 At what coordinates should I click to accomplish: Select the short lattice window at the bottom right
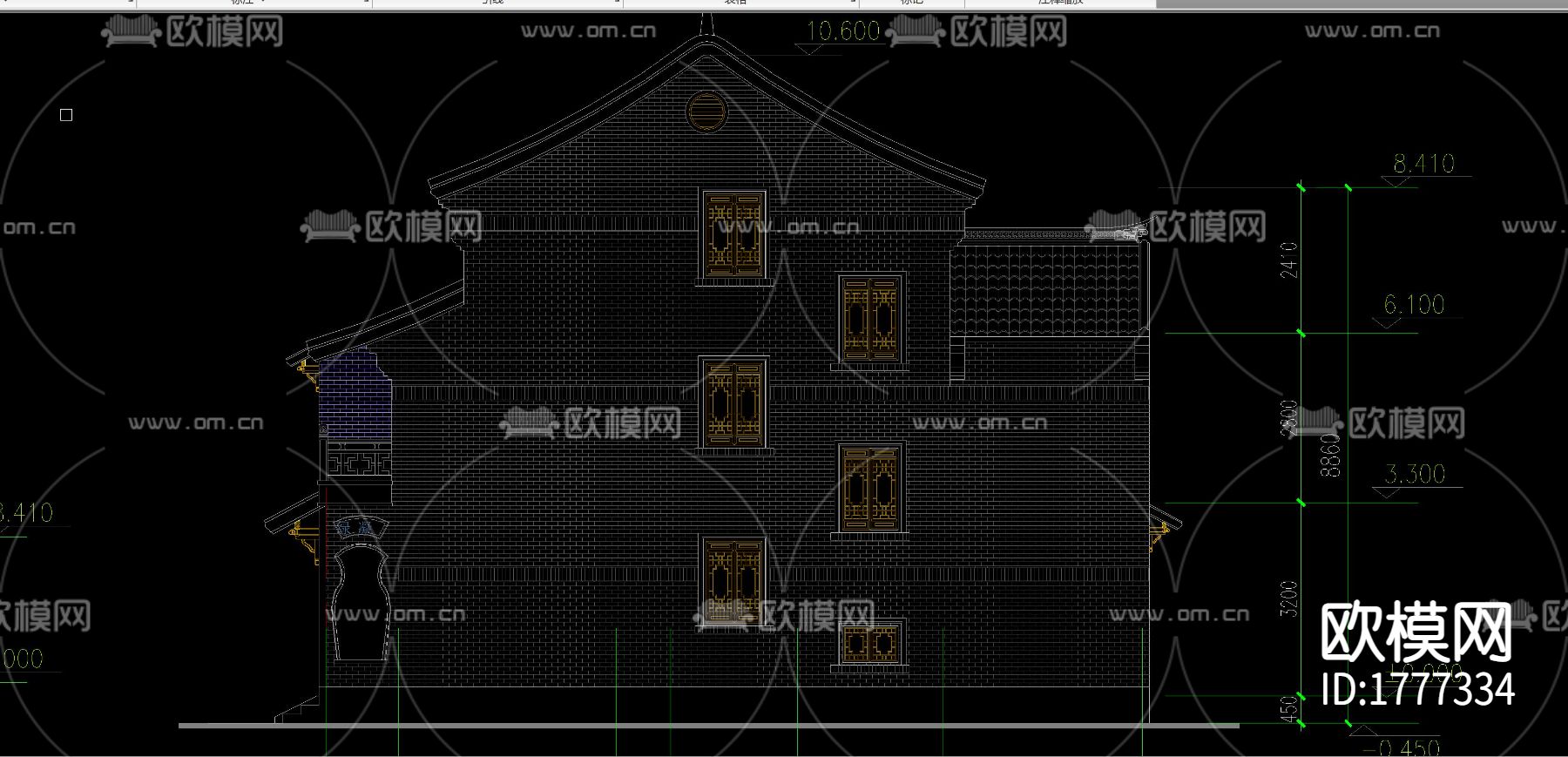(868, 645)
